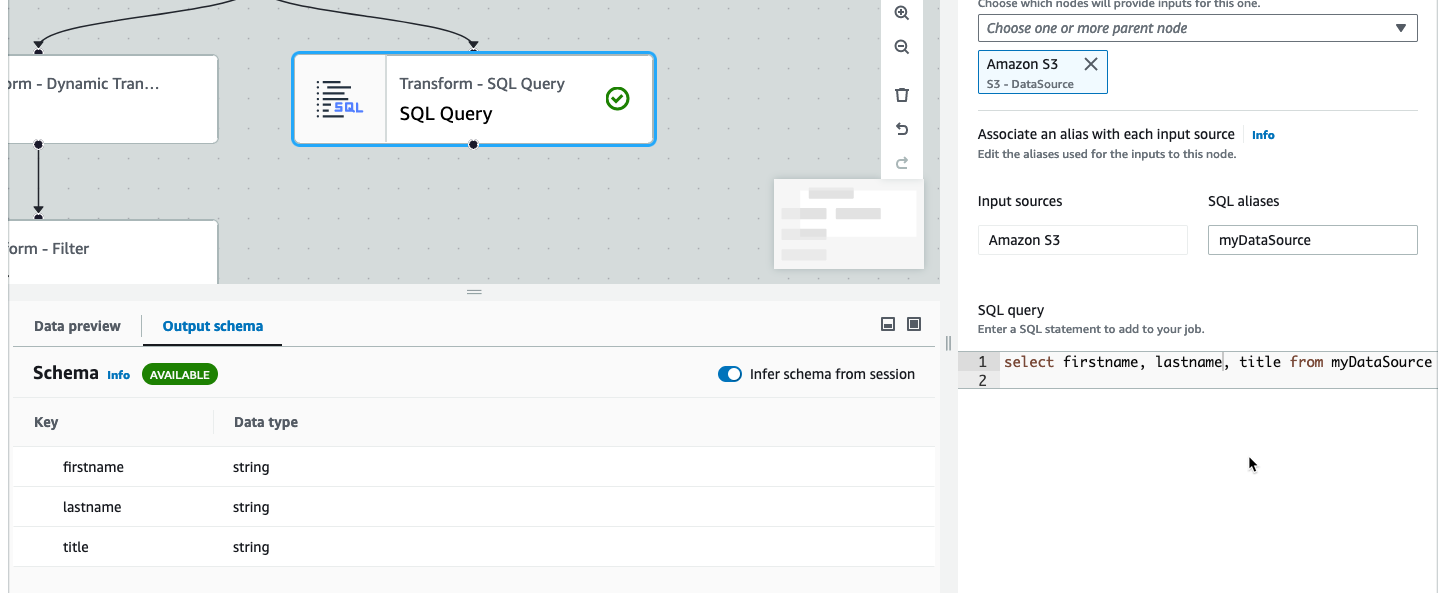This screenshot has width=1441, height=593.
Task: Click the canvas minimap preview
Action: tap(848, 222)
